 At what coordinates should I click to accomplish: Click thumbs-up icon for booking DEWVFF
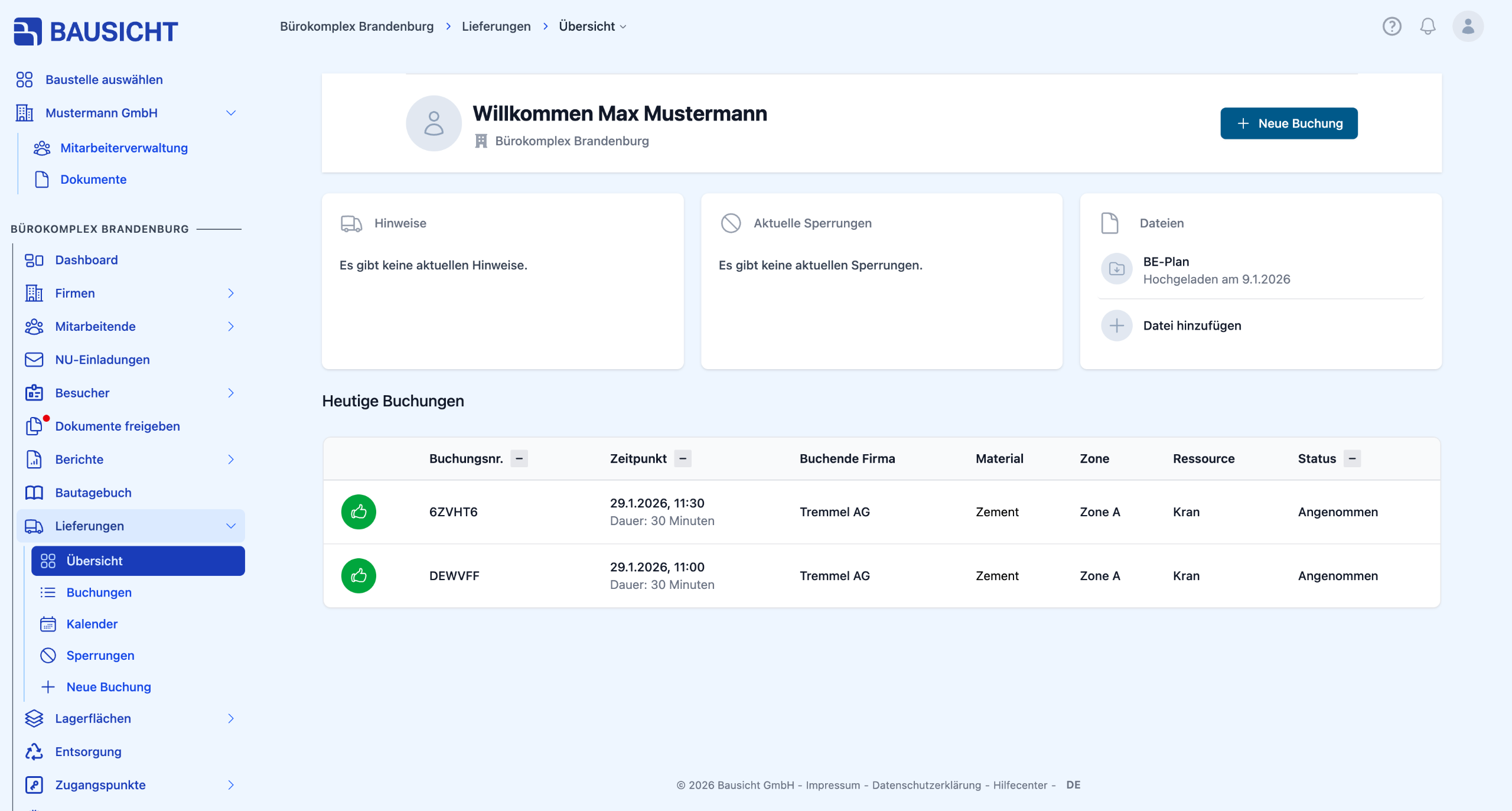tap(359, 576)
